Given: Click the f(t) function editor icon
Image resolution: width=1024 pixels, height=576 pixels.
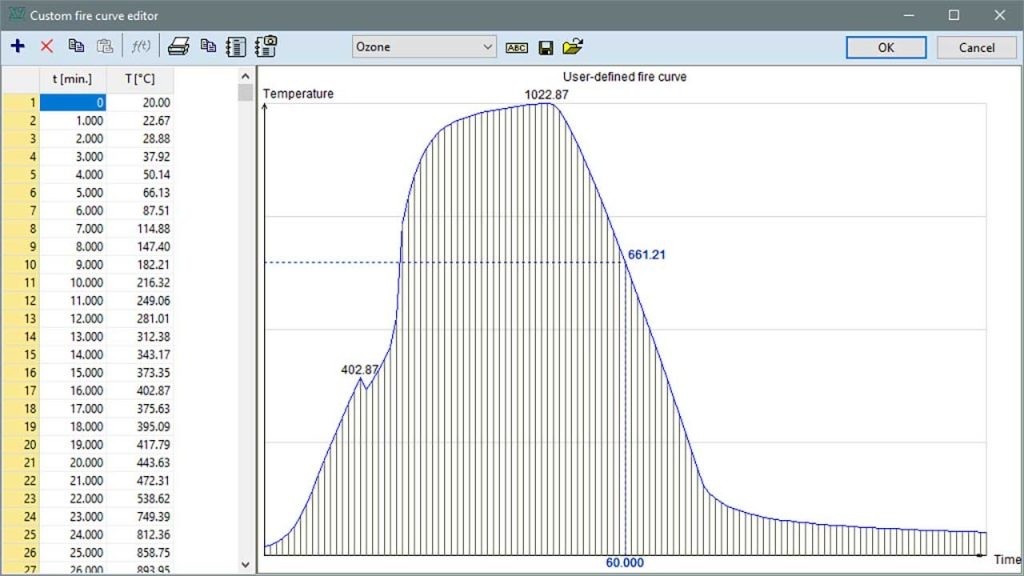Looking at the screenshot, I should pos(140,46).
